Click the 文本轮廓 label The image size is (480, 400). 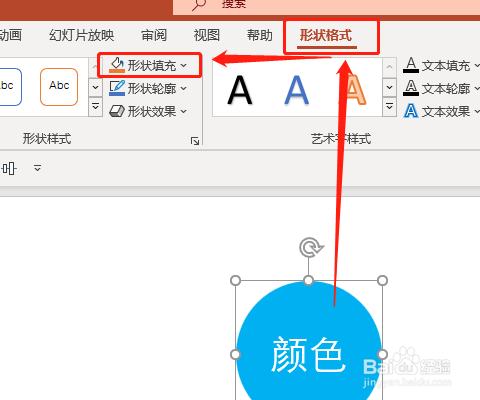pos(446,89)
